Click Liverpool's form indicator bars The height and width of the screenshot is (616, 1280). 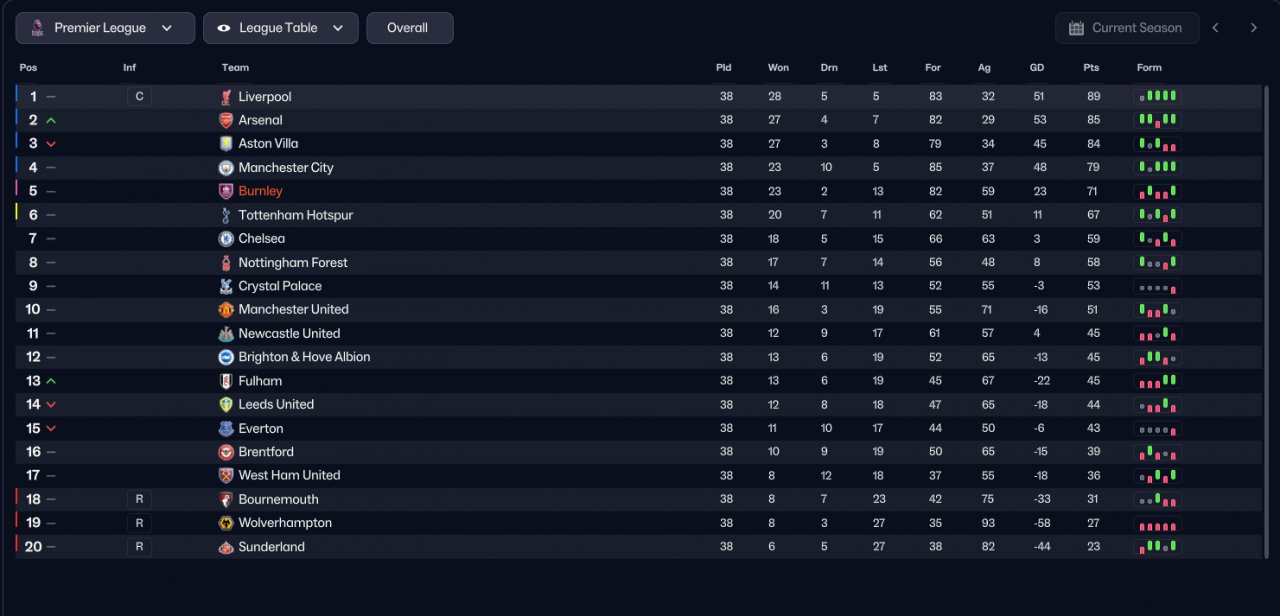(1157, 97)
